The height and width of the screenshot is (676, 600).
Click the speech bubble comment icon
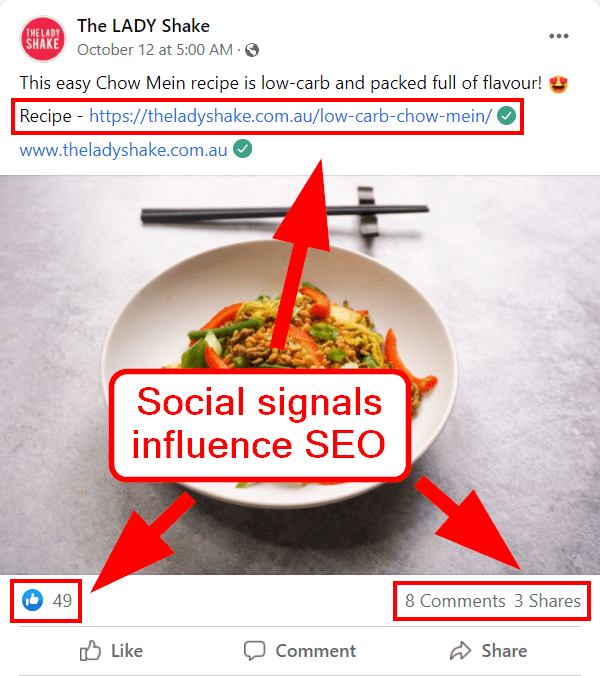click(x=254, y=651)
